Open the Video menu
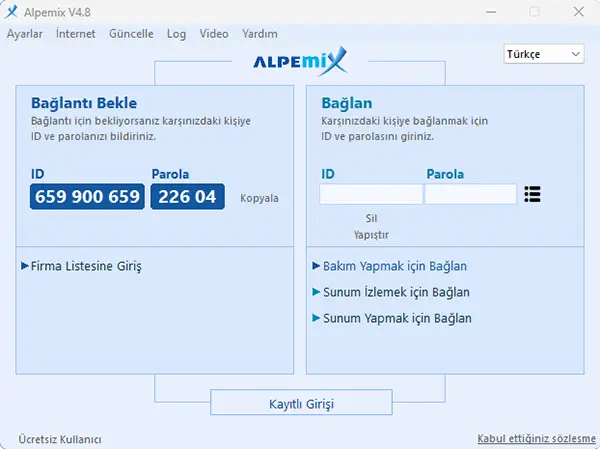Image resolution: width=600 pixels, height=449 pixels. point(214,34)
